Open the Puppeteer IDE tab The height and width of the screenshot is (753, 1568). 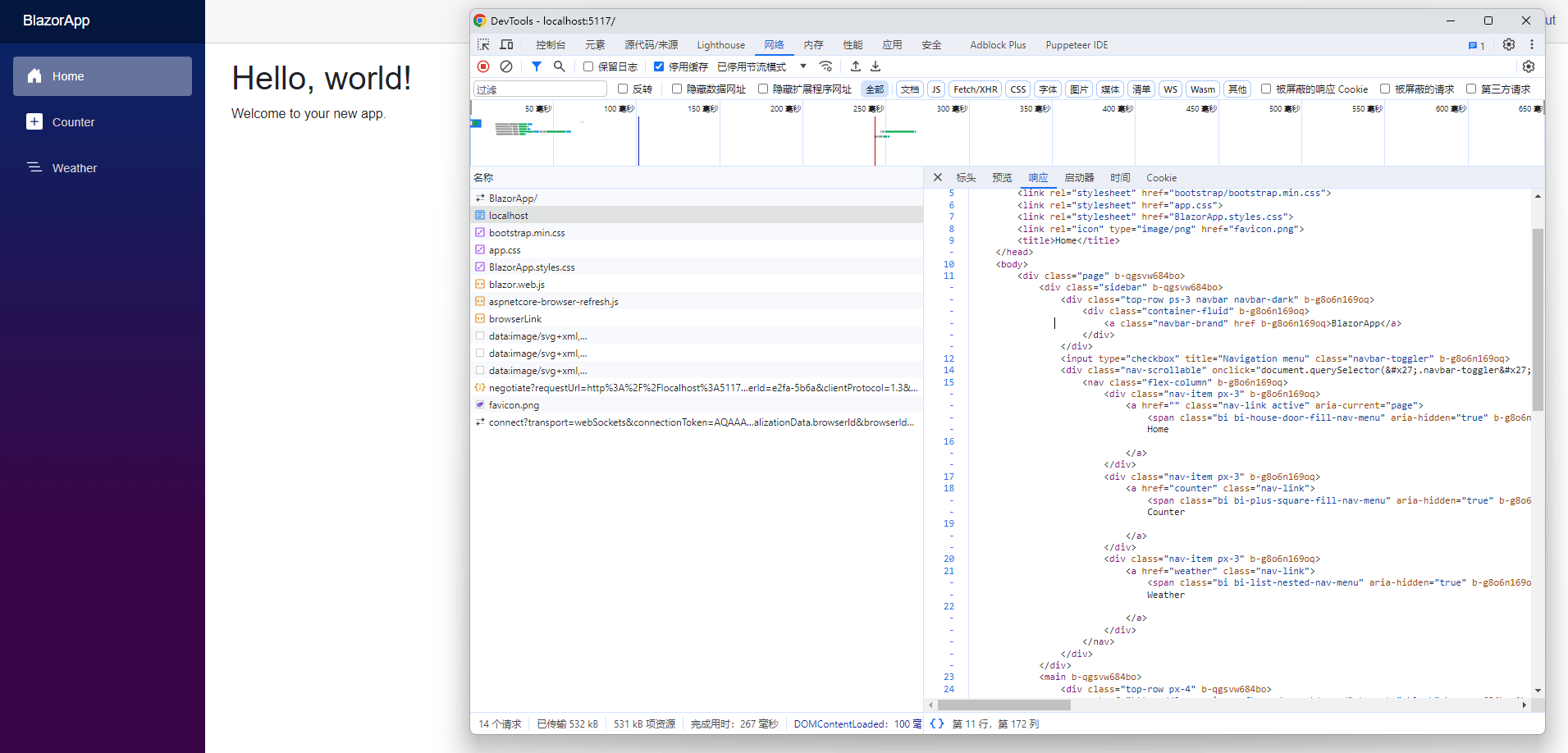tap(1077, 45)
